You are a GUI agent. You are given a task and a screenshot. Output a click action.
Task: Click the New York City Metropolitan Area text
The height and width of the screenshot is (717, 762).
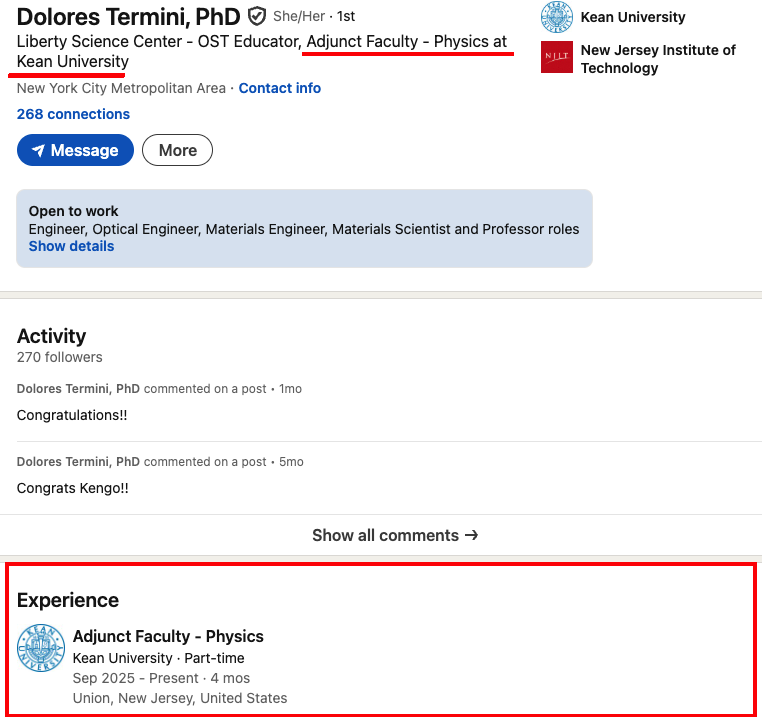coord(121,88)
